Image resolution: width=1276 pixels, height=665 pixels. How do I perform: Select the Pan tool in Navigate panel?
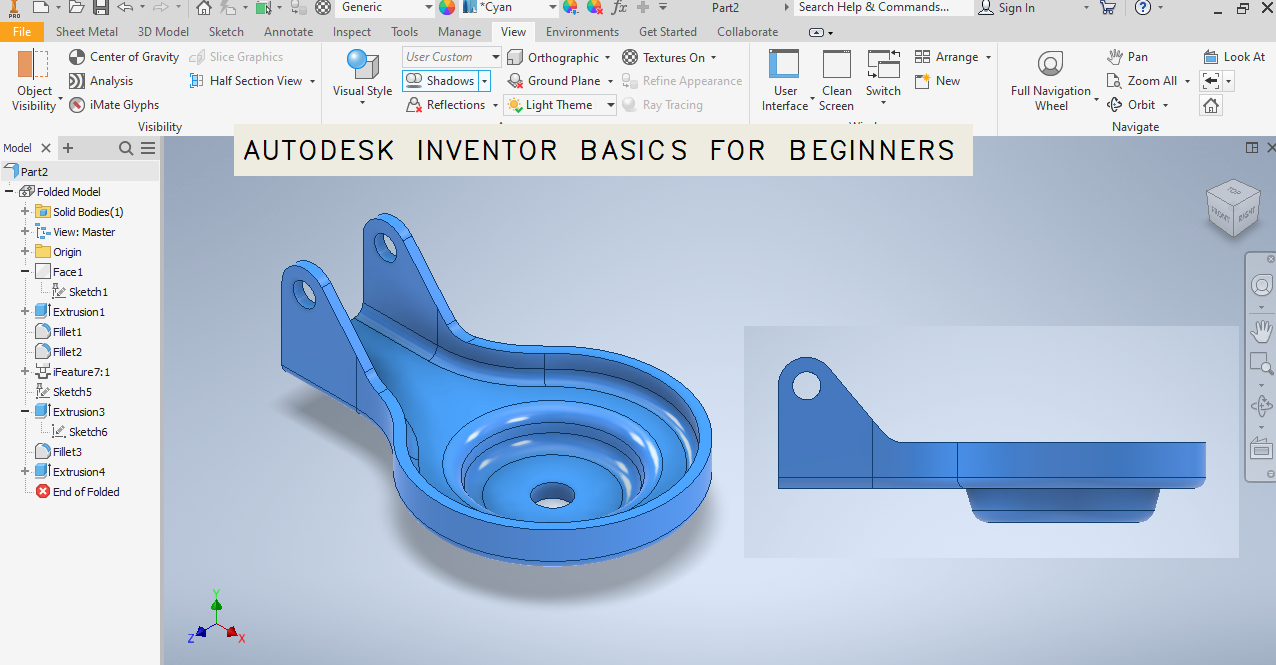pos(1127,57)
